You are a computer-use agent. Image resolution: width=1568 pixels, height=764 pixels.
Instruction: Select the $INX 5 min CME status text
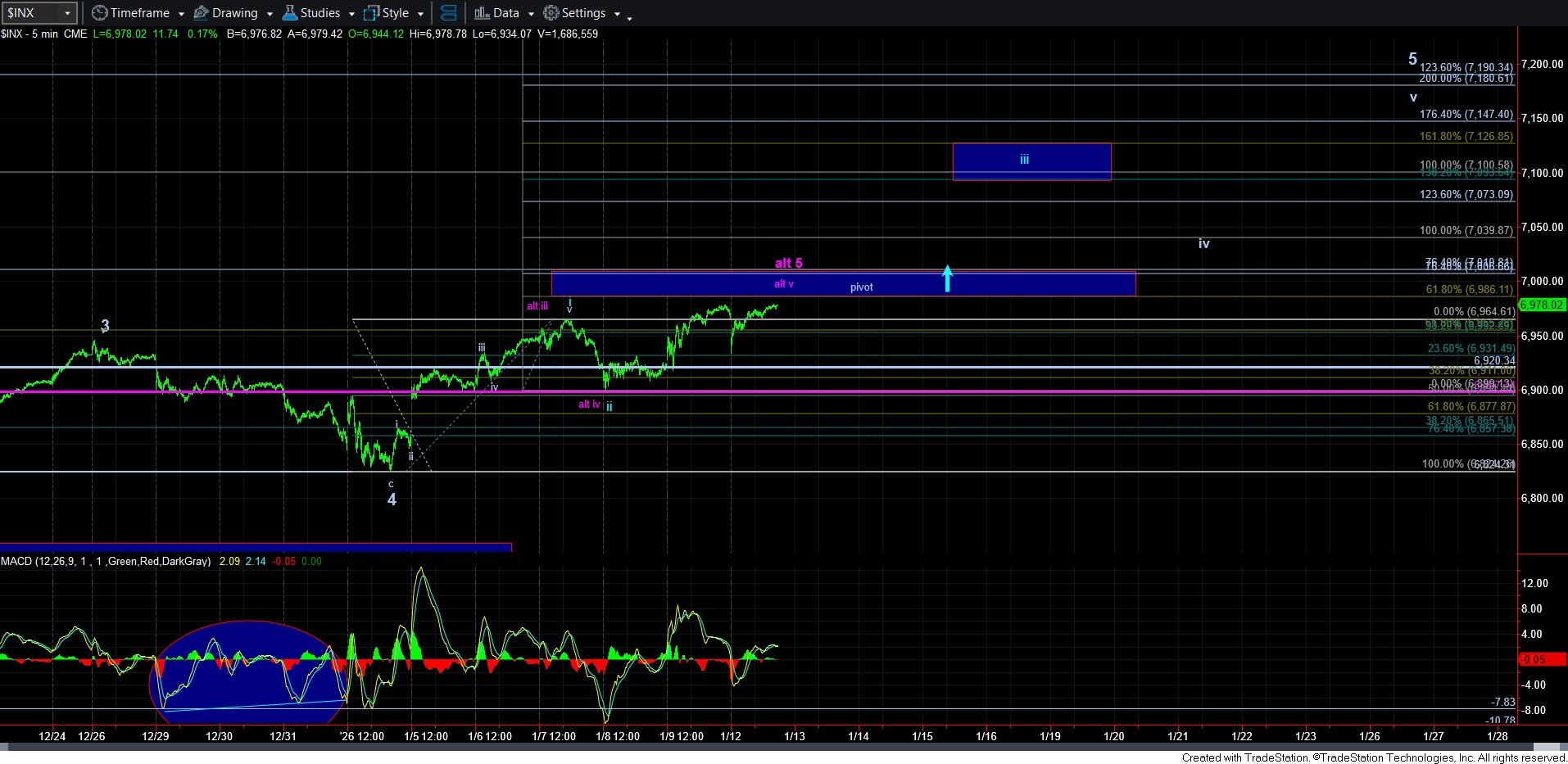pyautogui.click(x=44, y=34)
